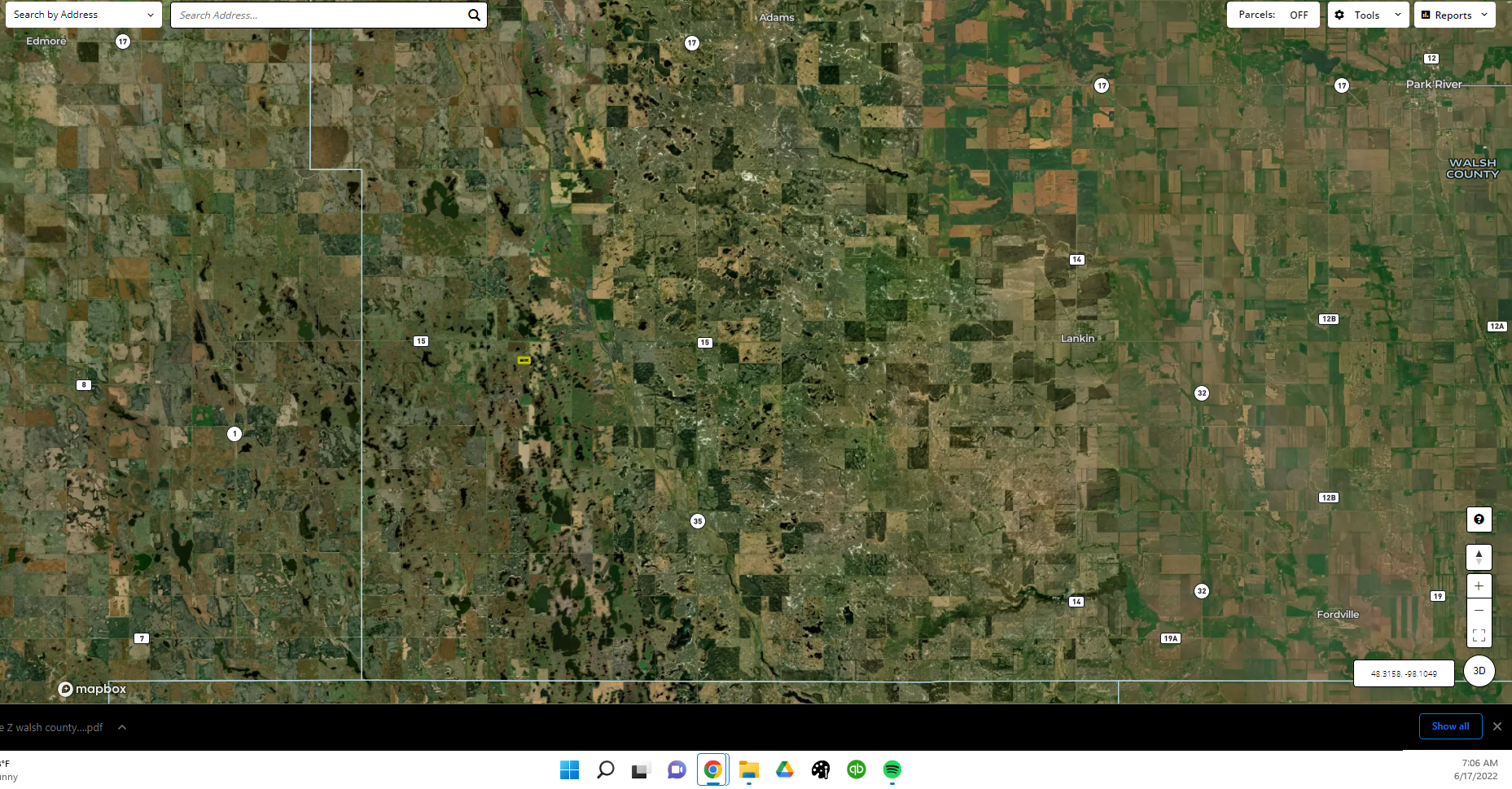Screen dimensions: 1512x789
Task: Open the Mapbox logo link
Action: point(92,689)
